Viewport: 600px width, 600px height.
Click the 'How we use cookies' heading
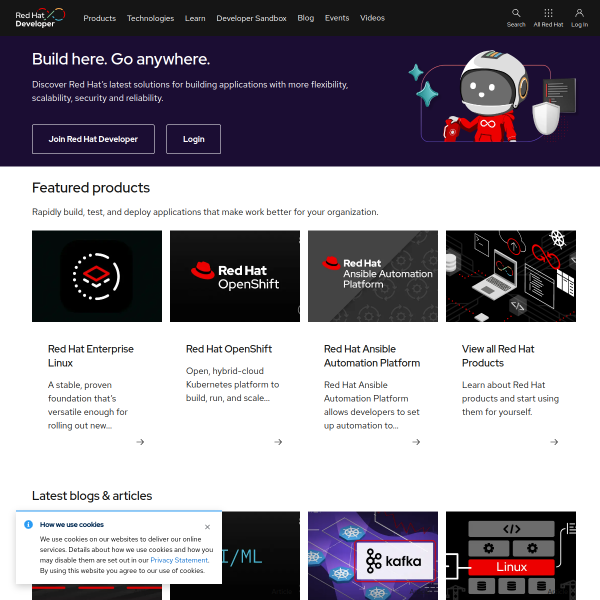tap(72, 524)
